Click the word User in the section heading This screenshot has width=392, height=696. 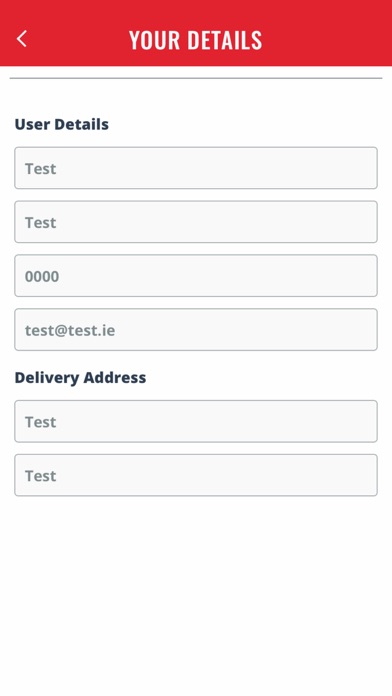point(32,124)
